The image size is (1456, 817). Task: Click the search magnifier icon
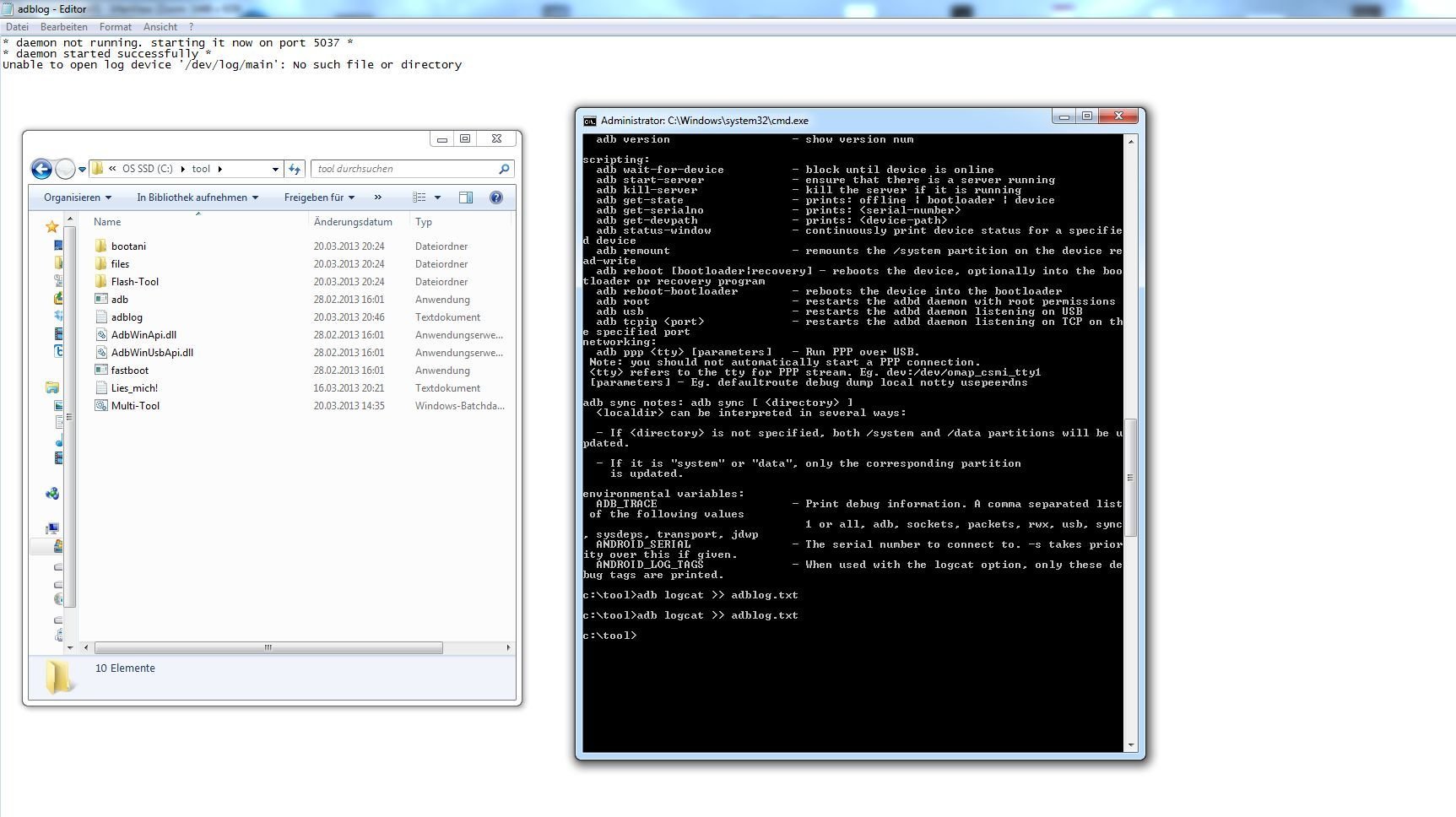point(504,169)
